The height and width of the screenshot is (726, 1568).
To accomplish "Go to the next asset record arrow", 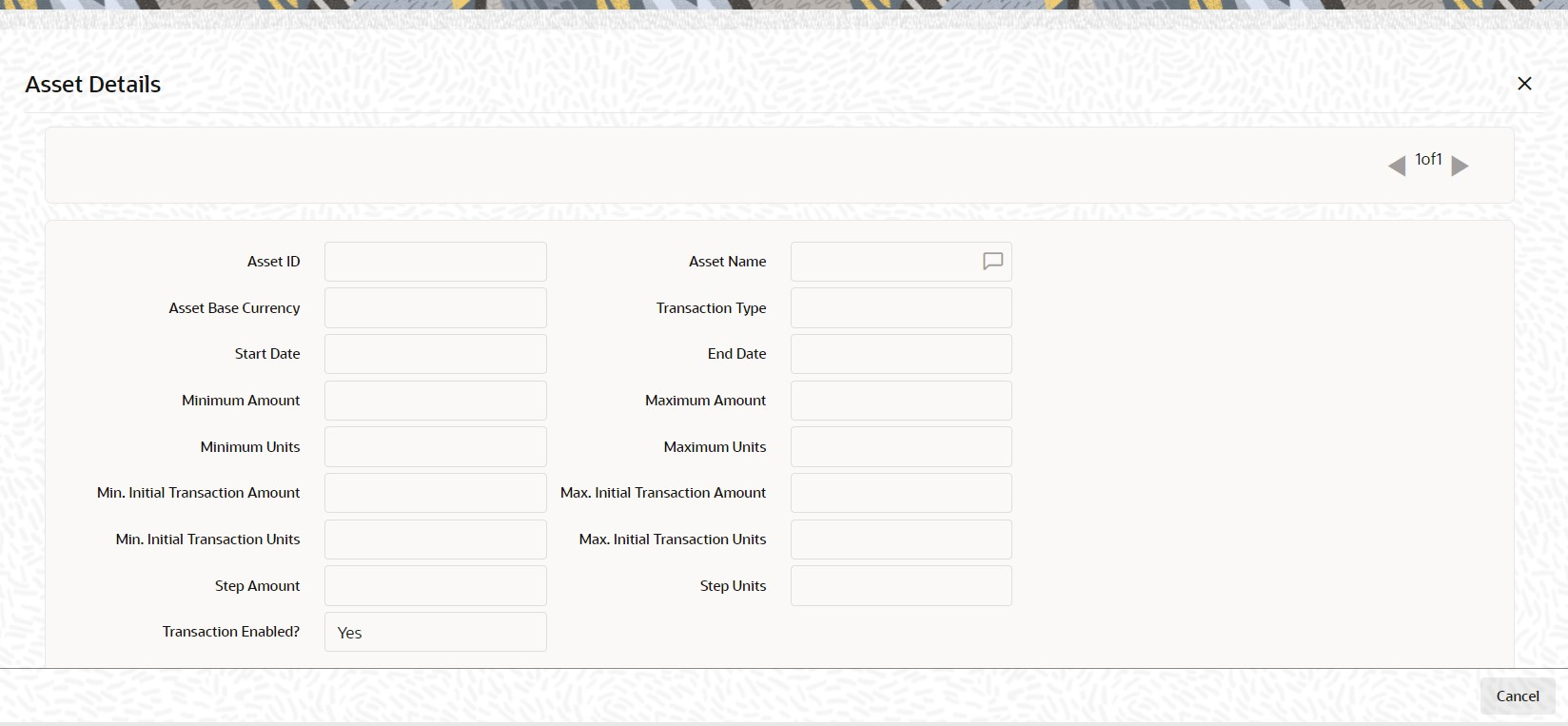I will 1460,167.
